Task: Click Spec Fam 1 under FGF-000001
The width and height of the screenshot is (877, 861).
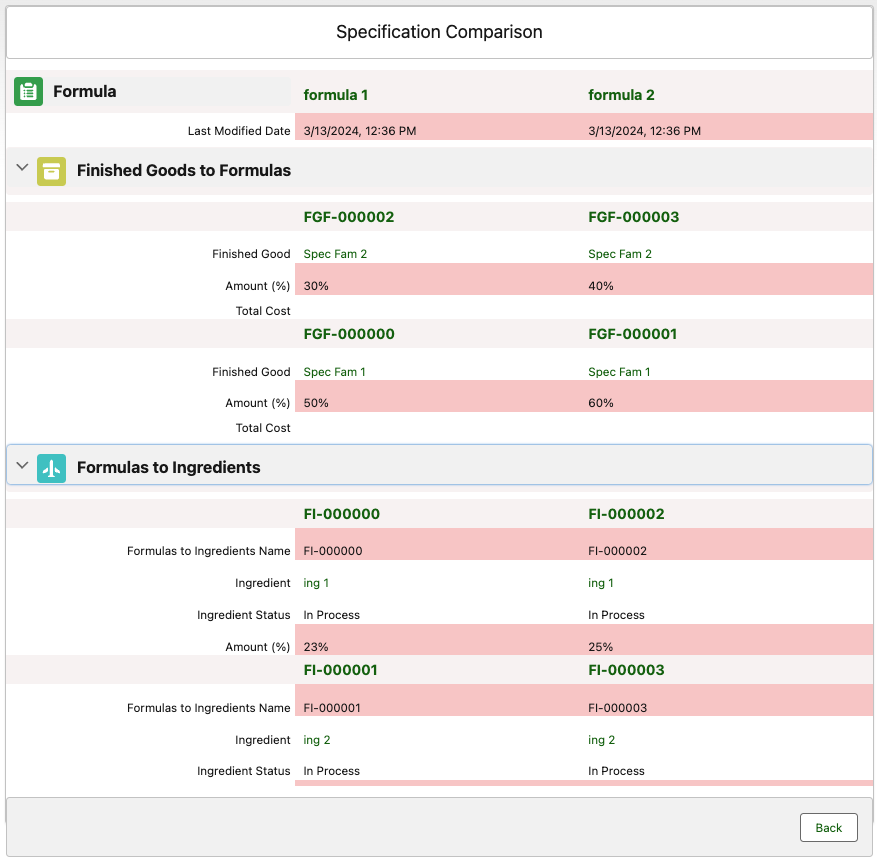Action: click(x=619, y=372)
